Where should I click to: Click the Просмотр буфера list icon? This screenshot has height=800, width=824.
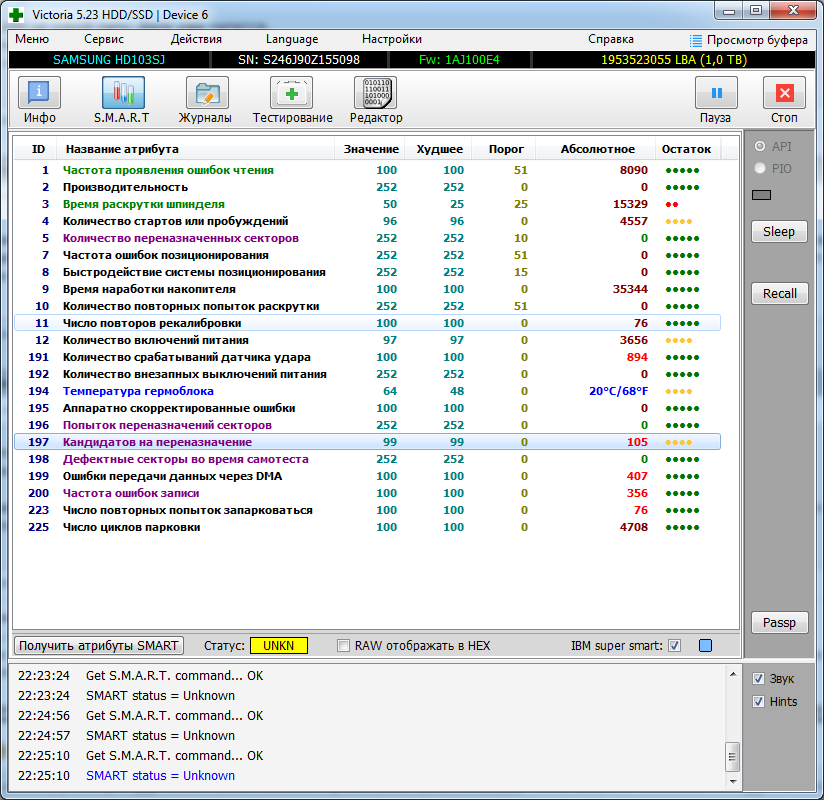click(697, 40)
